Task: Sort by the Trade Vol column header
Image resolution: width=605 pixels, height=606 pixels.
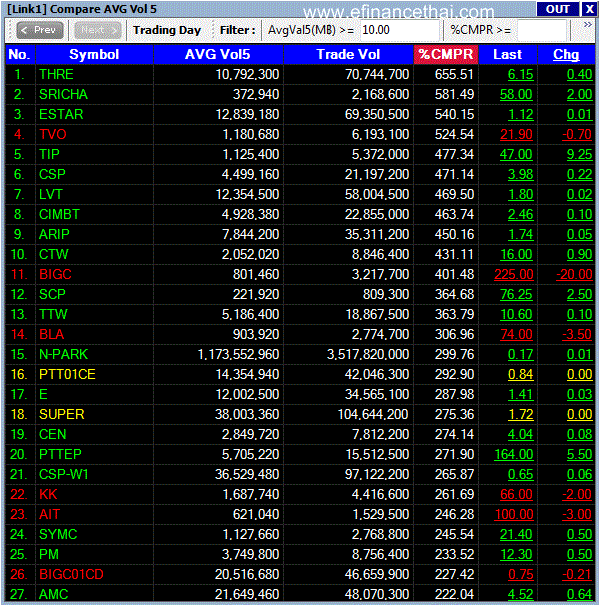Action: (348, 54)
